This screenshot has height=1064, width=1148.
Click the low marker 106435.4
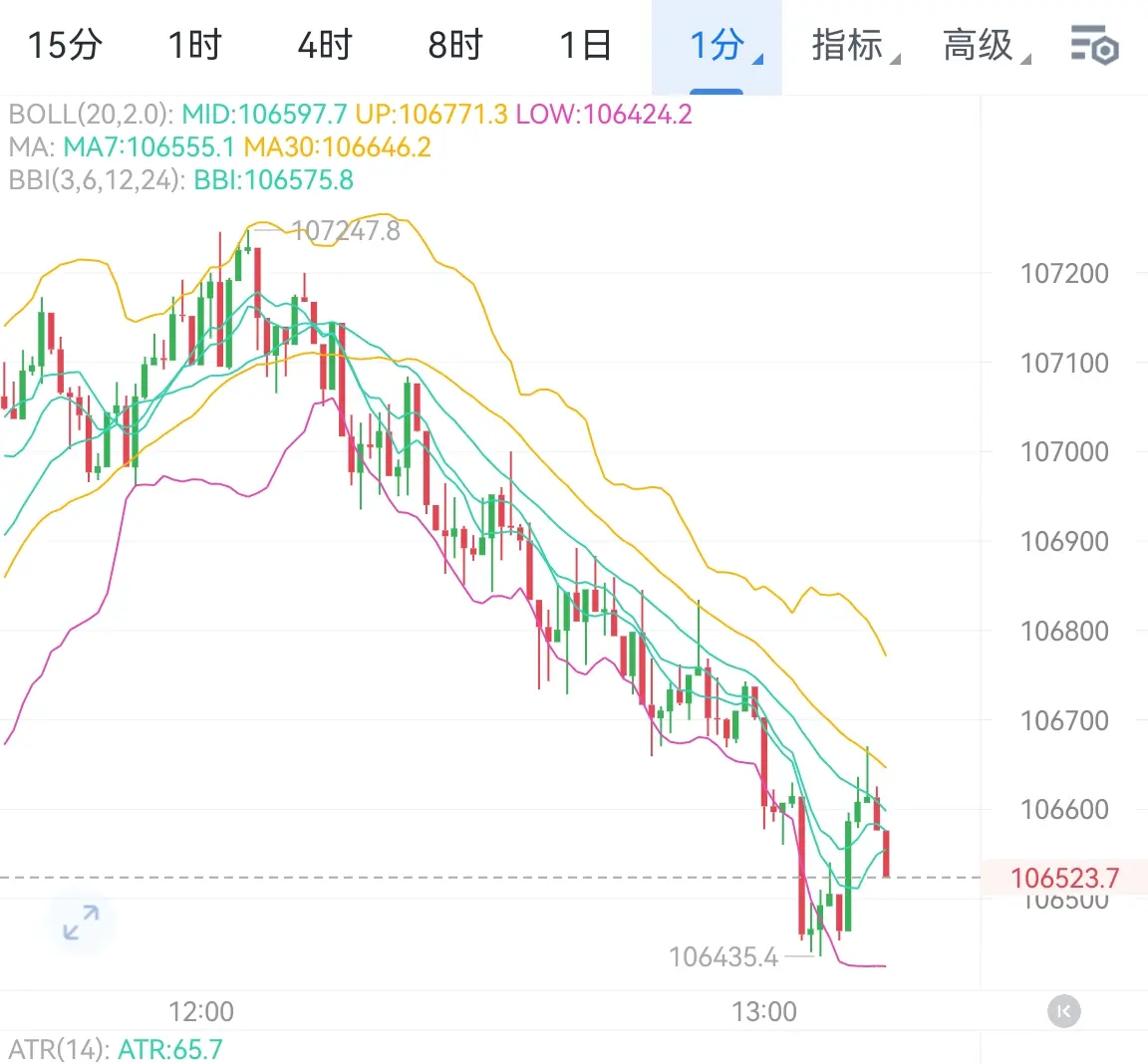[723, 956]
